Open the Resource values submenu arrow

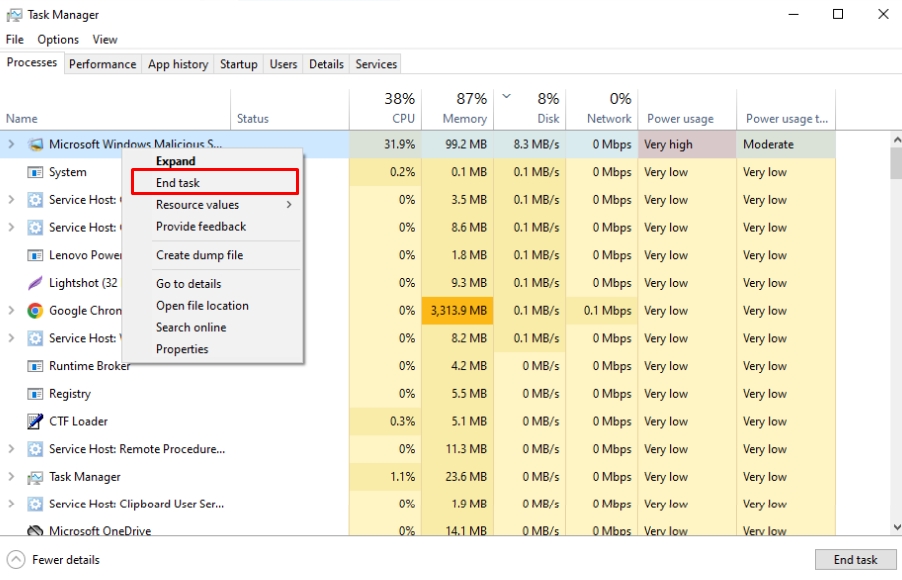[x=289, y=205]
